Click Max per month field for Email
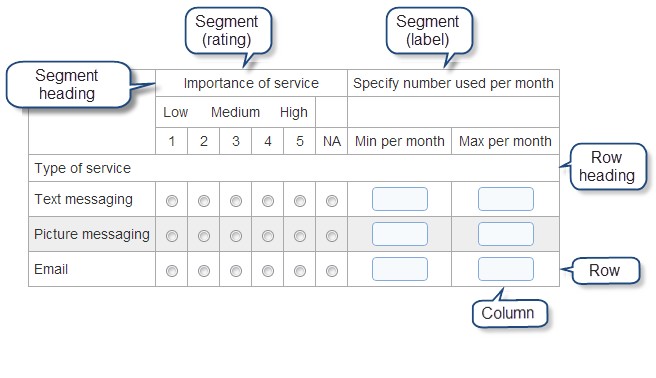 (506, 269)
